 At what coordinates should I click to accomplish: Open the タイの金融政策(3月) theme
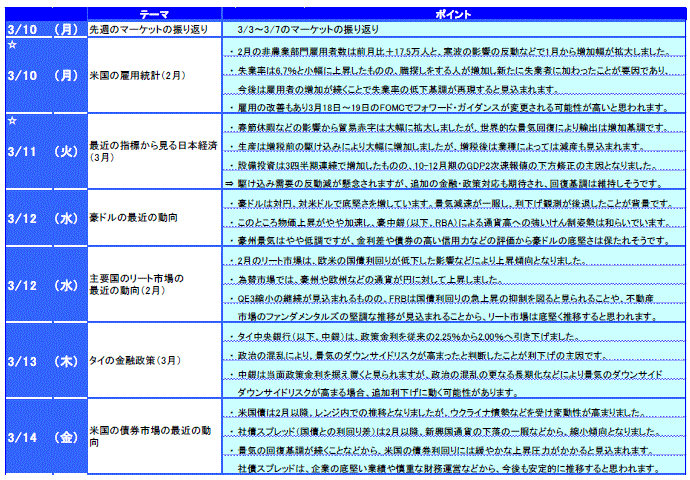134,360
